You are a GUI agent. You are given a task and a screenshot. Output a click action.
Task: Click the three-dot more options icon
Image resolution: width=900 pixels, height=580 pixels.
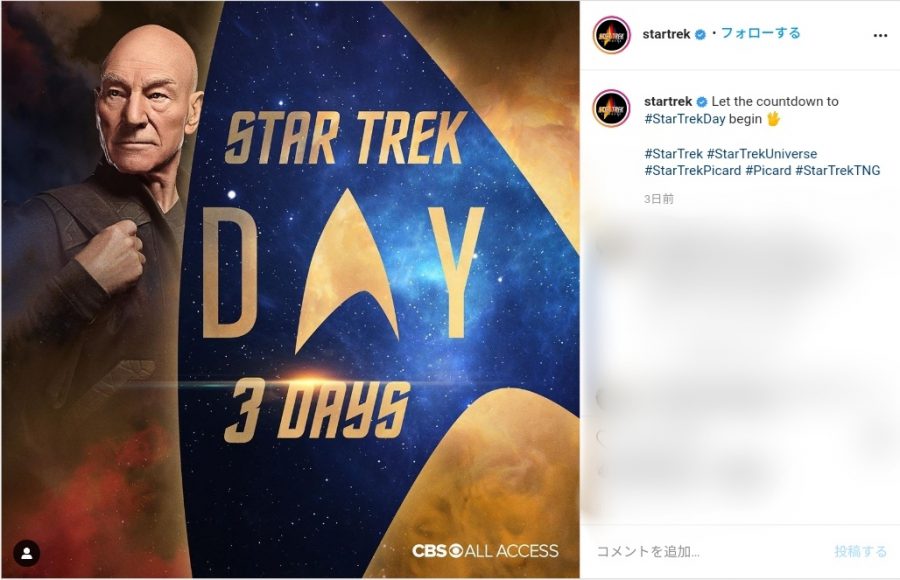880,36
